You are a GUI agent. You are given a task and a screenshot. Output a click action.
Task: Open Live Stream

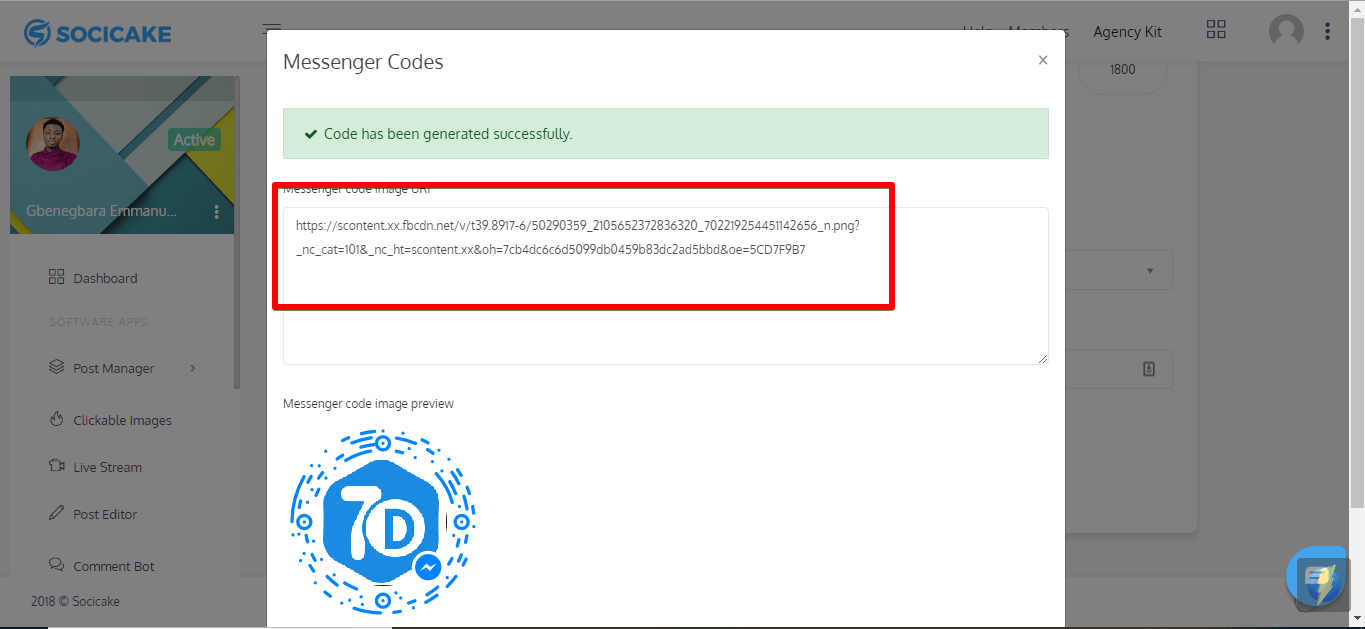click(x=107, y=467)
